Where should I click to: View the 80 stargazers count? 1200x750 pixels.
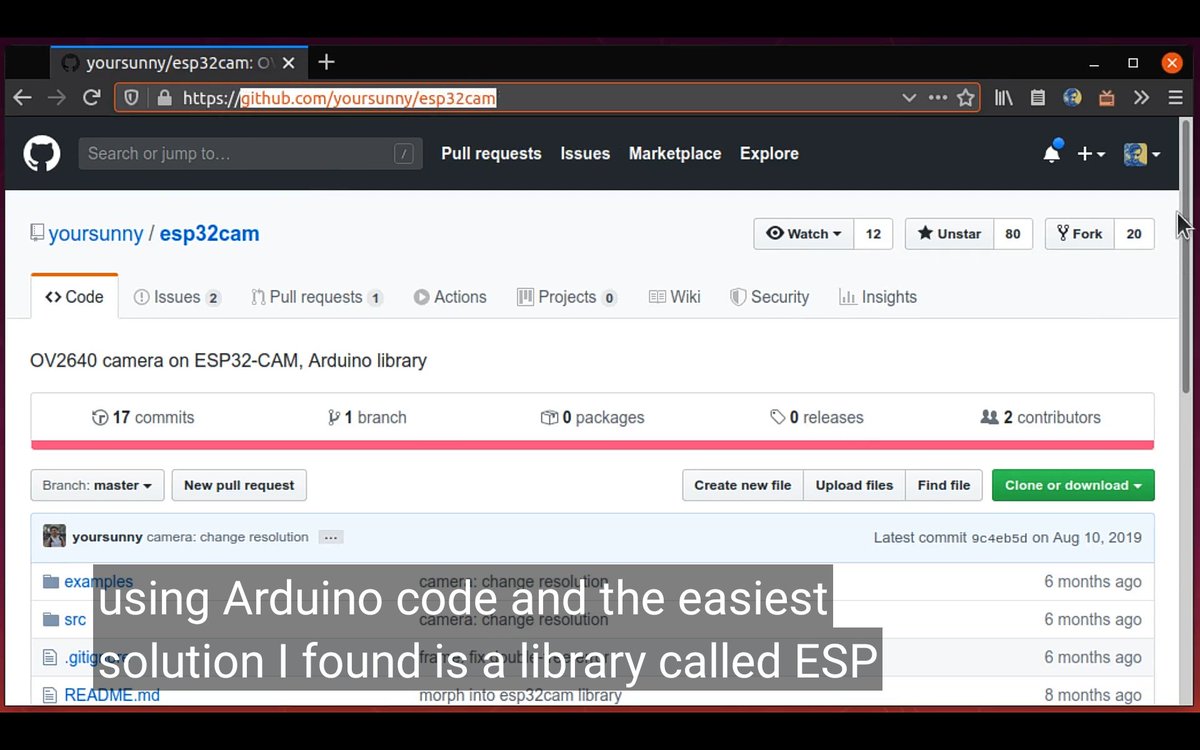tap(1013, 234)
